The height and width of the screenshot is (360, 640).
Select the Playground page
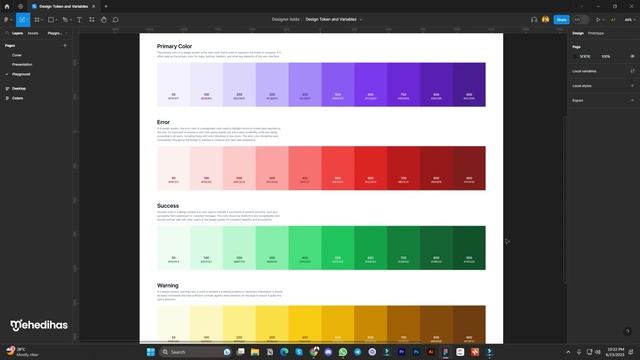tap(21, 74)
